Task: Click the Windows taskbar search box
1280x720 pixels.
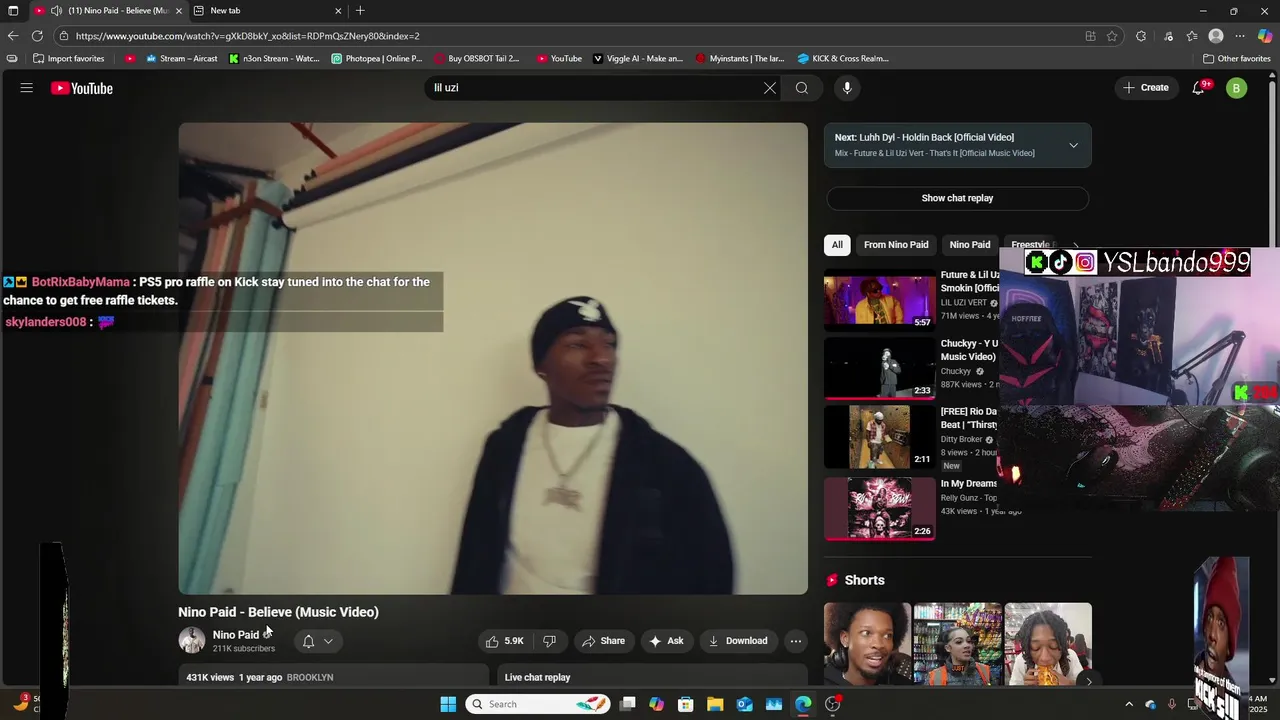Action: [538, 704]
